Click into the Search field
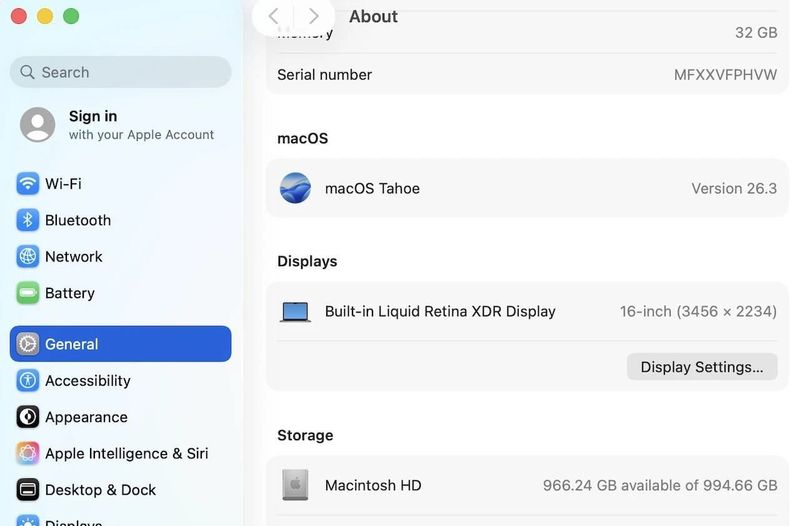The height and width of the screenshot is (526, 800). (x=120, y=72)
